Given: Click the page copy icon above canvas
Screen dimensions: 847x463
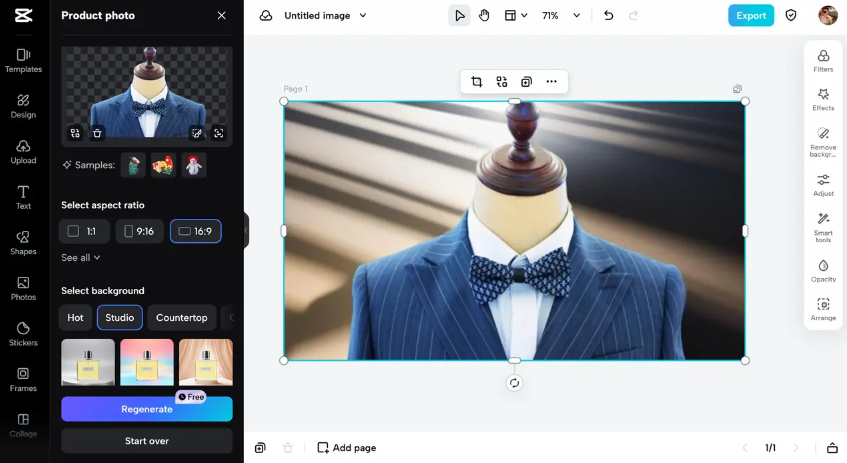Looking at the screenshot, I should tap(737, 89).
